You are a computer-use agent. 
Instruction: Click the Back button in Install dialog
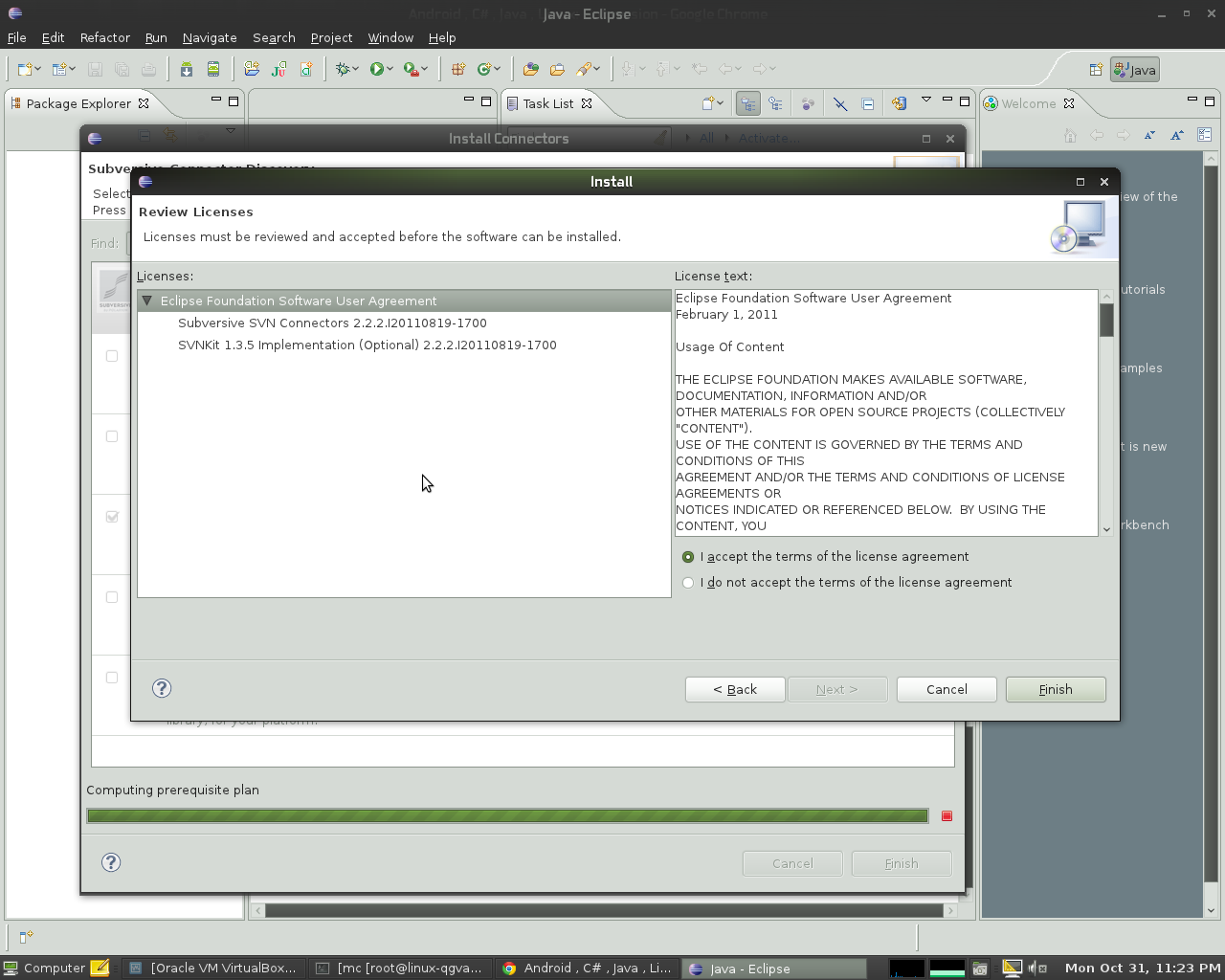click(735, 689)
